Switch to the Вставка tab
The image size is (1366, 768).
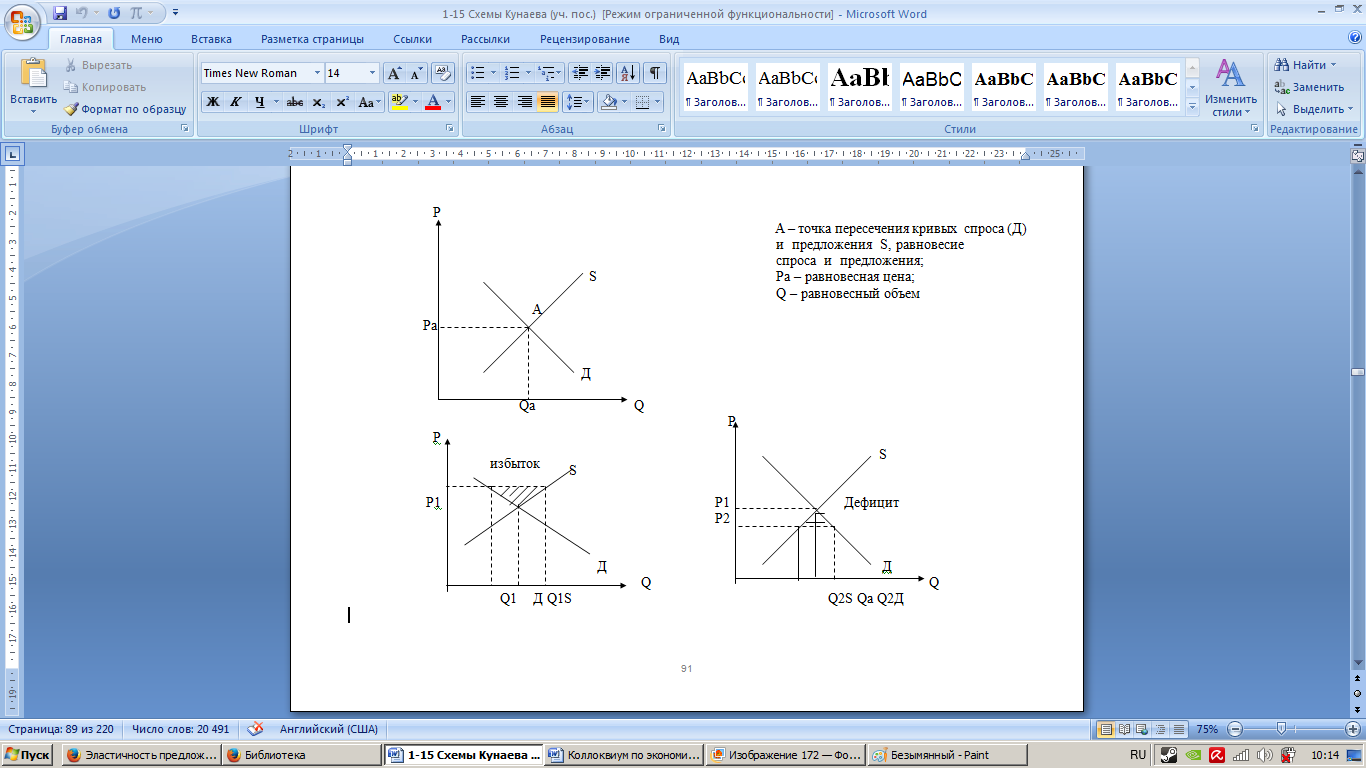[x=211, y=39]
